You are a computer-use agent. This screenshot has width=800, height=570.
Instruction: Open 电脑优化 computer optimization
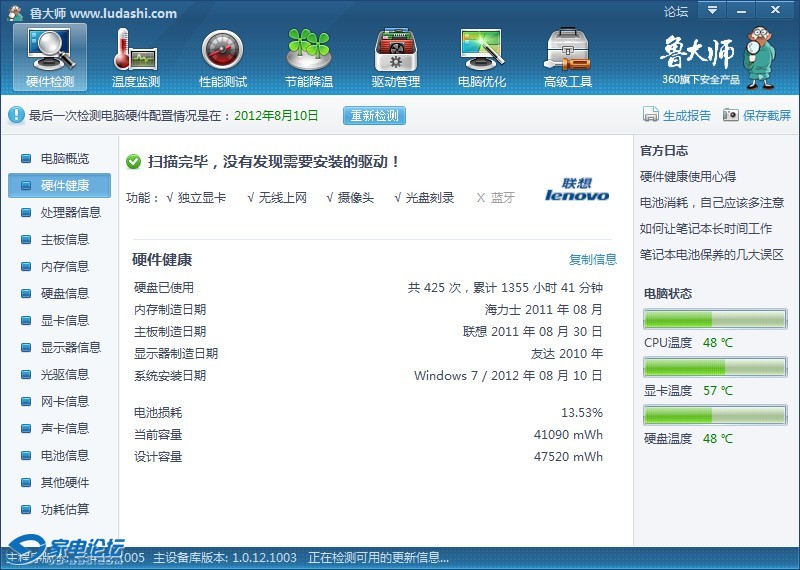[x=482, y=57]
